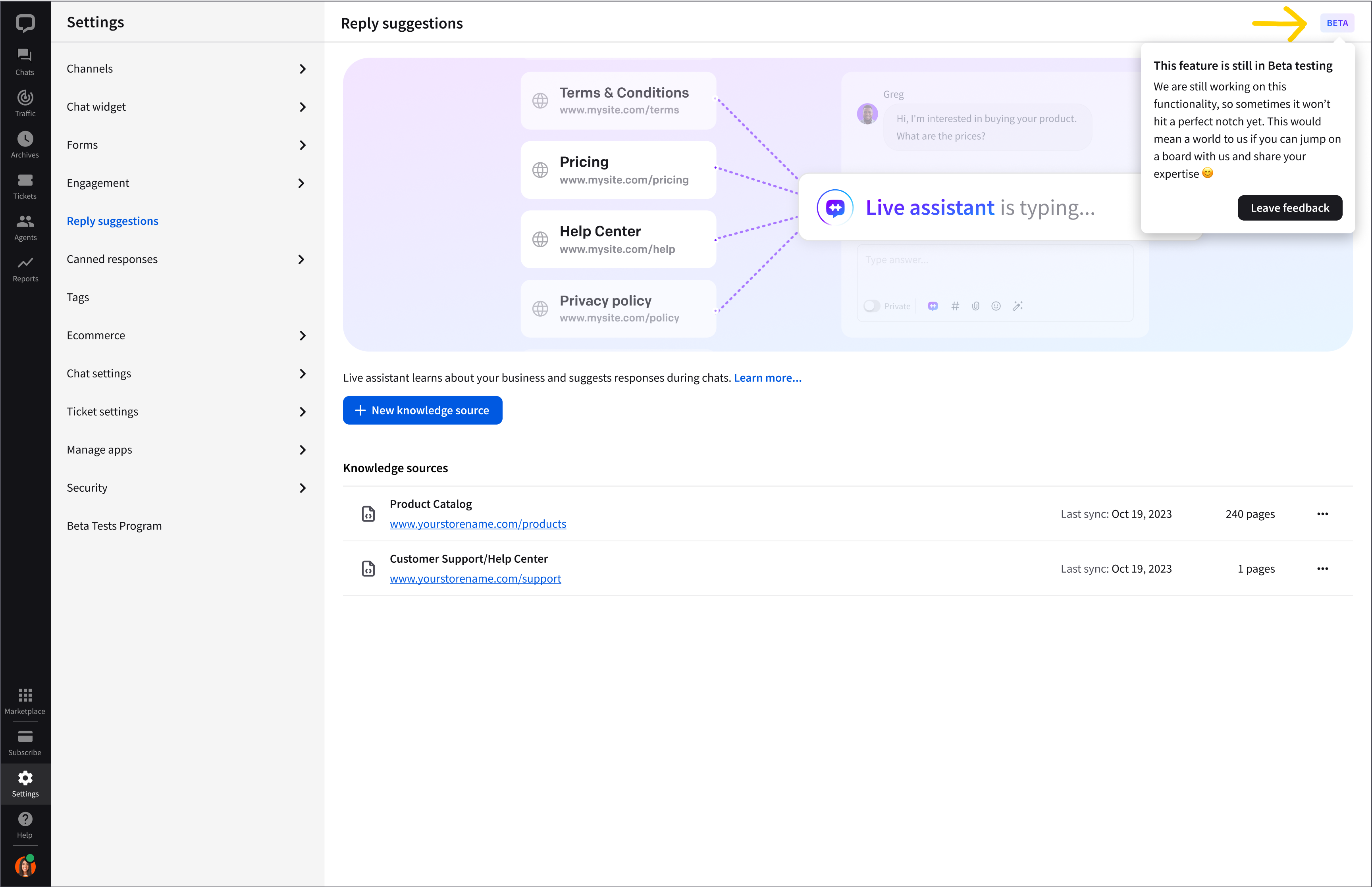The height and width of the screenshot is (887, 1372).
Task: Click the attachment paperclip icon
Action: 975,306
